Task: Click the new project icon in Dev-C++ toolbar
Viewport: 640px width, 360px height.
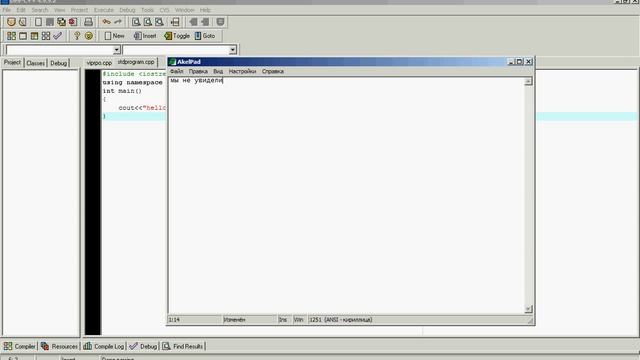Action: [x=11, y=22]
